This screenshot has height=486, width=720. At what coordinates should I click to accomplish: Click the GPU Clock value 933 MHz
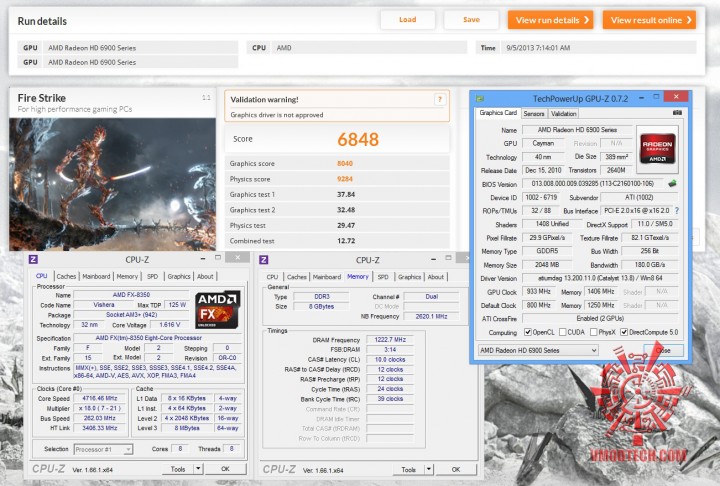(538, 292)
